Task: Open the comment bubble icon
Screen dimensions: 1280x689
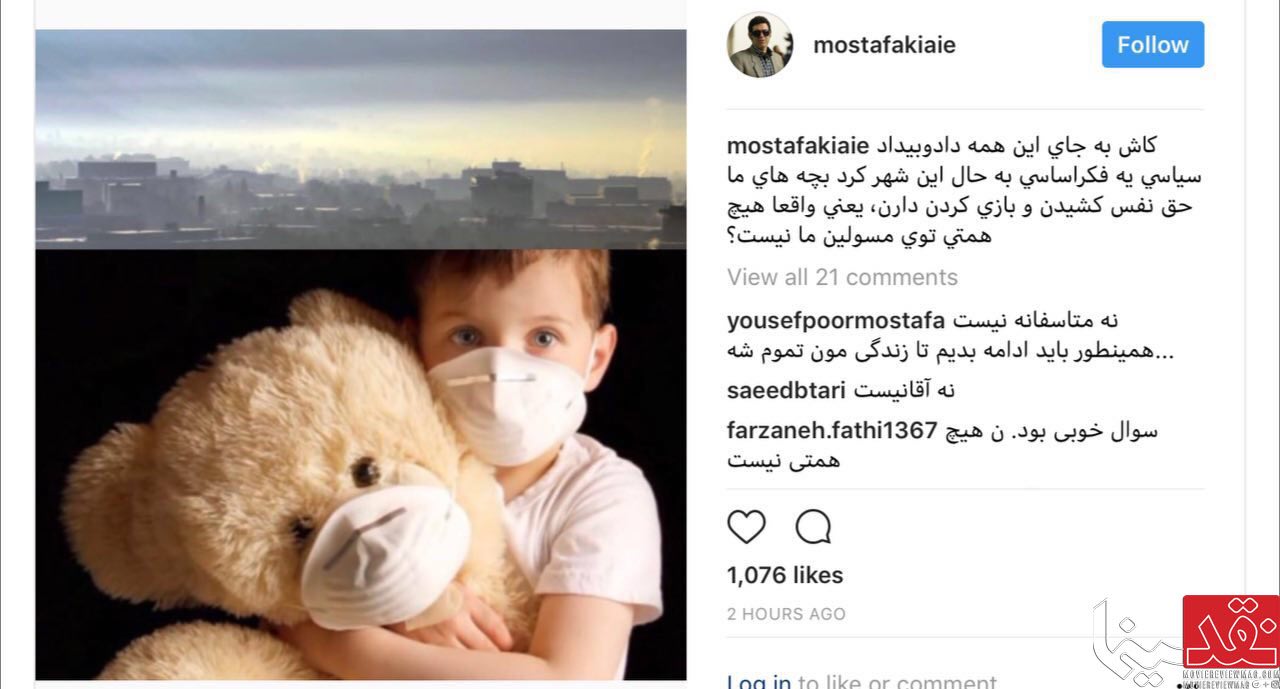Action: point(813,527)
